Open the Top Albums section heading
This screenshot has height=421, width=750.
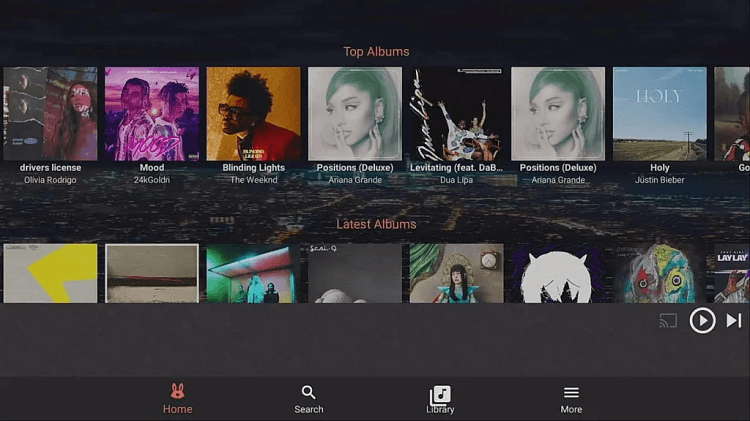(x=376, y=52)
